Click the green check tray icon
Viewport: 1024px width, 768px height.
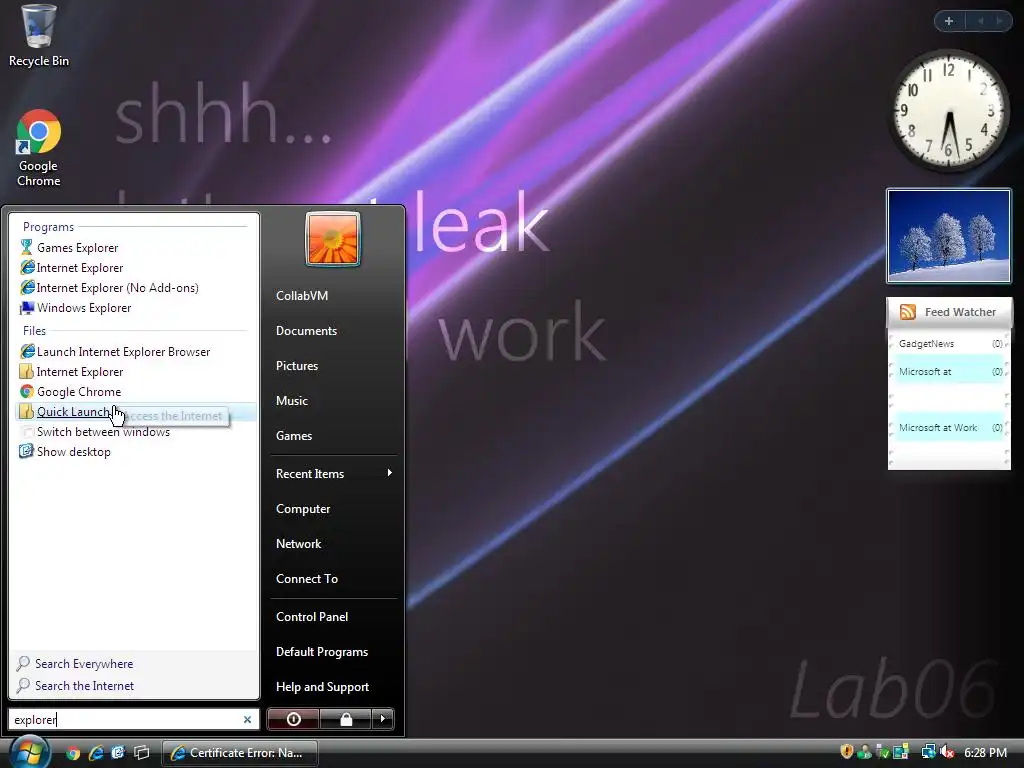coord(883,752)
